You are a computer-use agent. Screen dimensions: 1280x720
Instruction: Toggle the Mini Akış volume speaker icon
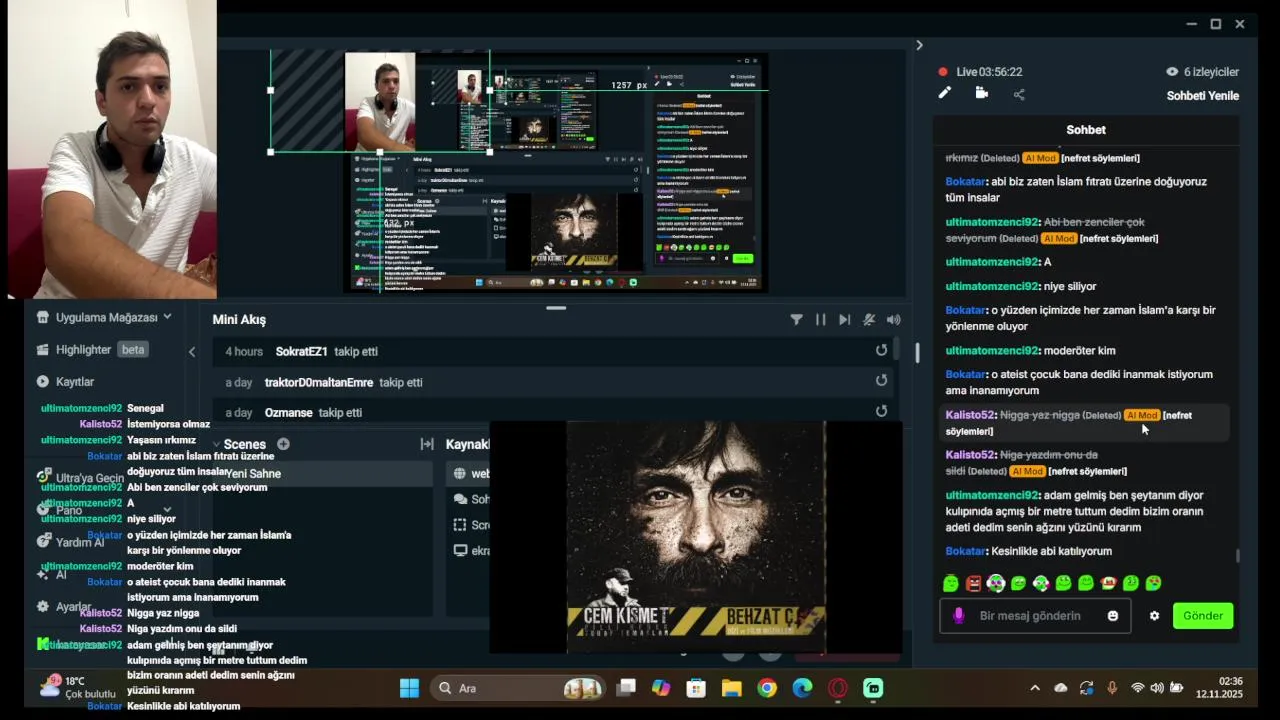pos(893,320)
